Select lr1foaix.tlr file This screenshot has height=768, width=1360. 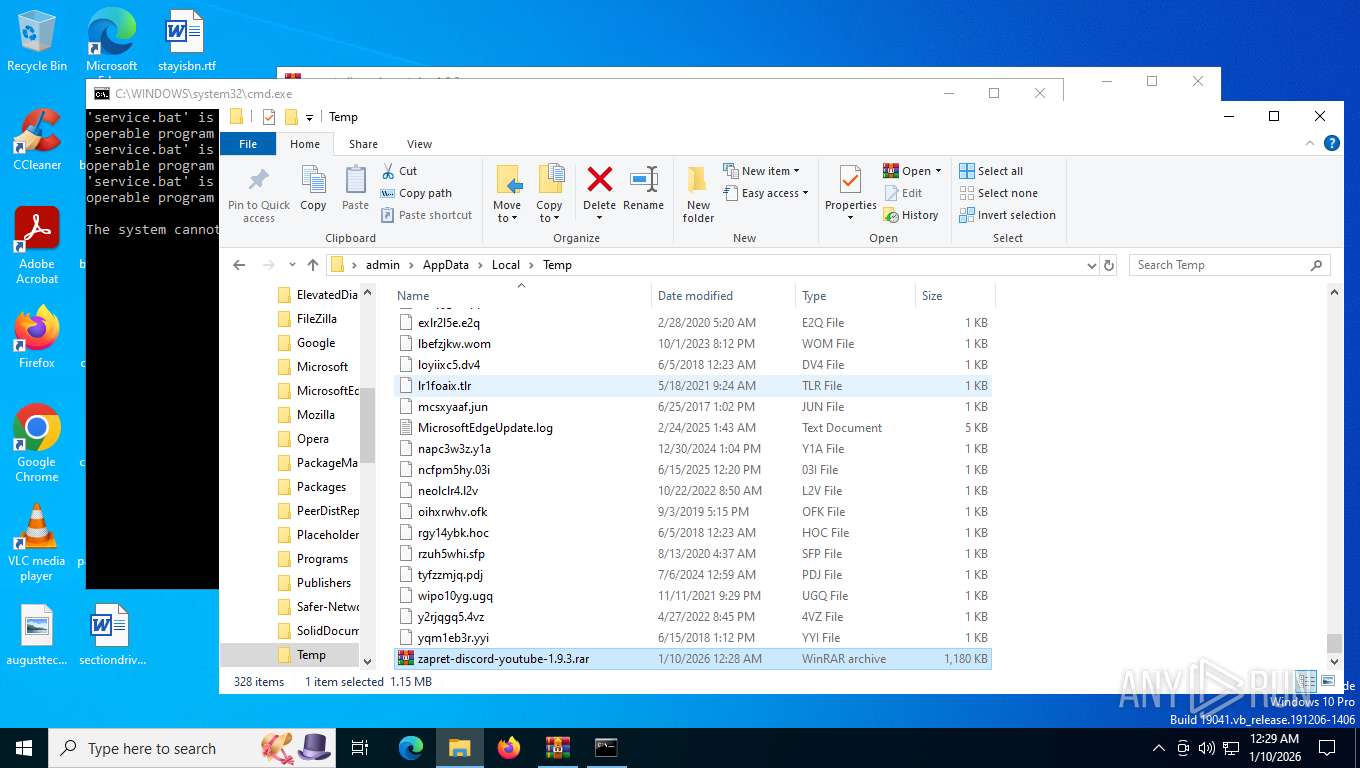(x=692, y=385)
